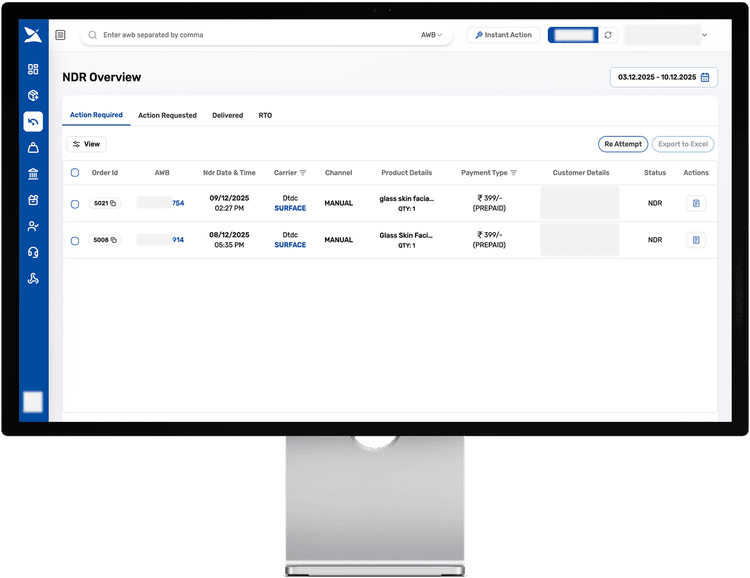The image size is (750, 578).
Task: Select the checkbox for order 5008
Action: pyautogui.click(x=75, y=240)
